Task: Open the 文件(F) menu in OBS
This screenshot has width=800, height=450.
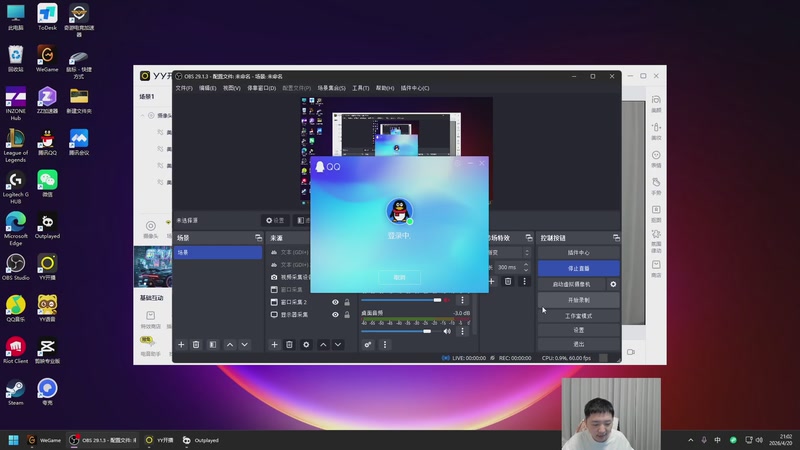Action: point(184,88)
